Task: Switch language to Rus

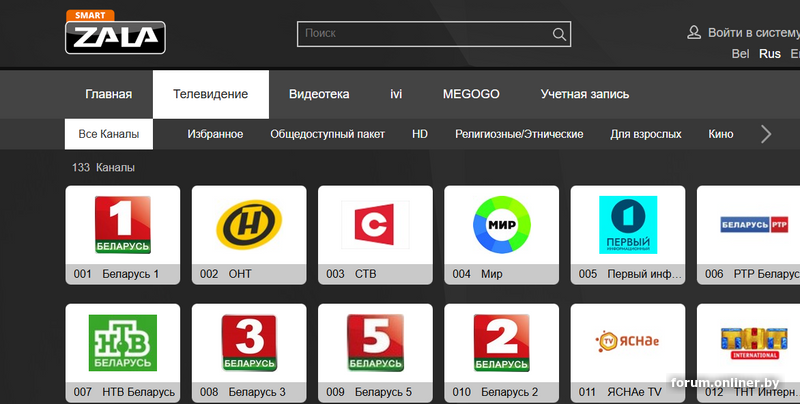Action: coord(769,54)
